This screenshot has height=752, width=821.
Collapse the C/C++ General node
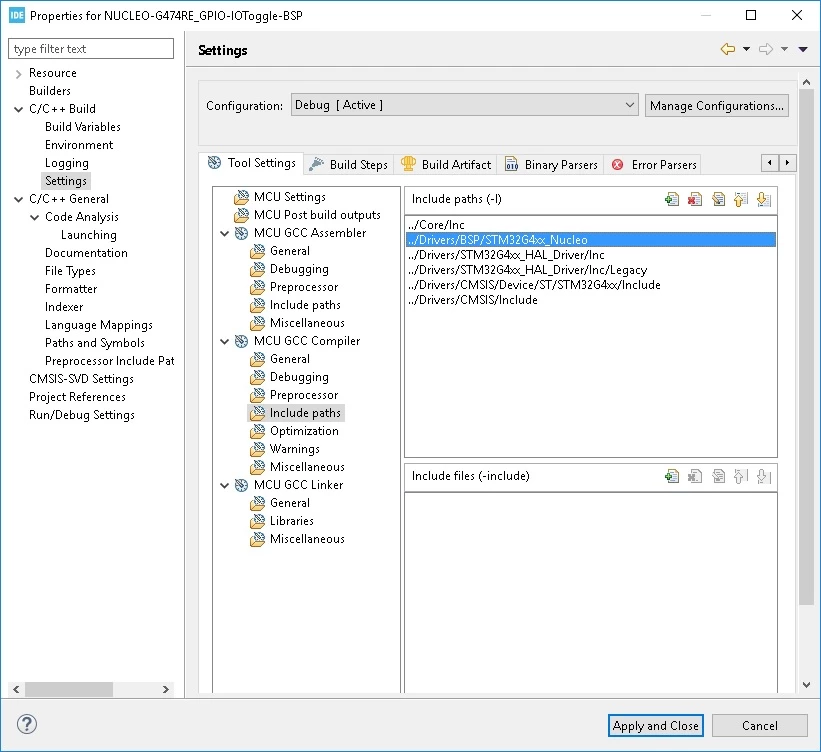tap(18, 199)
